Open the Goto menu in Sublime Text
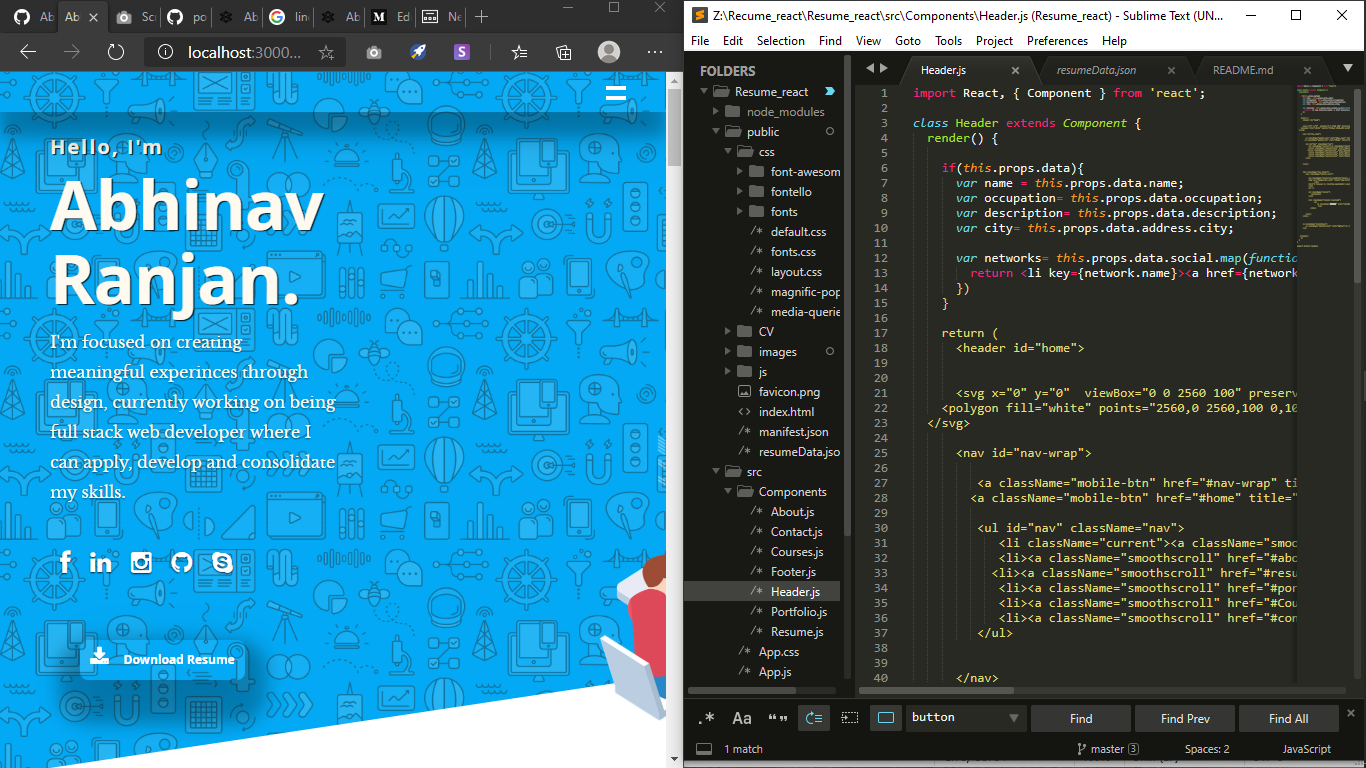This screenshot has width=1366, height=768. point(907,41)
